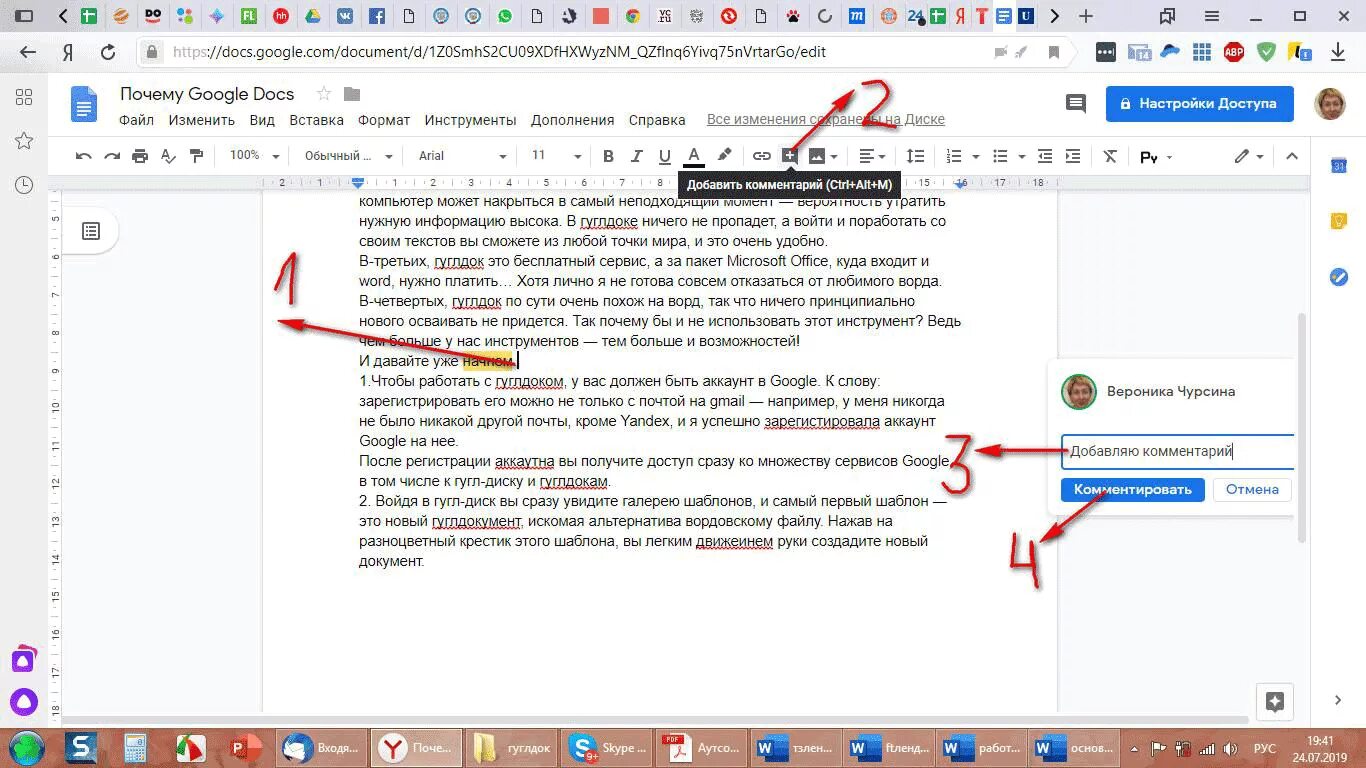Viewport: 1366px width, 768px height.
Task: Redo the last undone action
Action: click(x=112, y=156)
